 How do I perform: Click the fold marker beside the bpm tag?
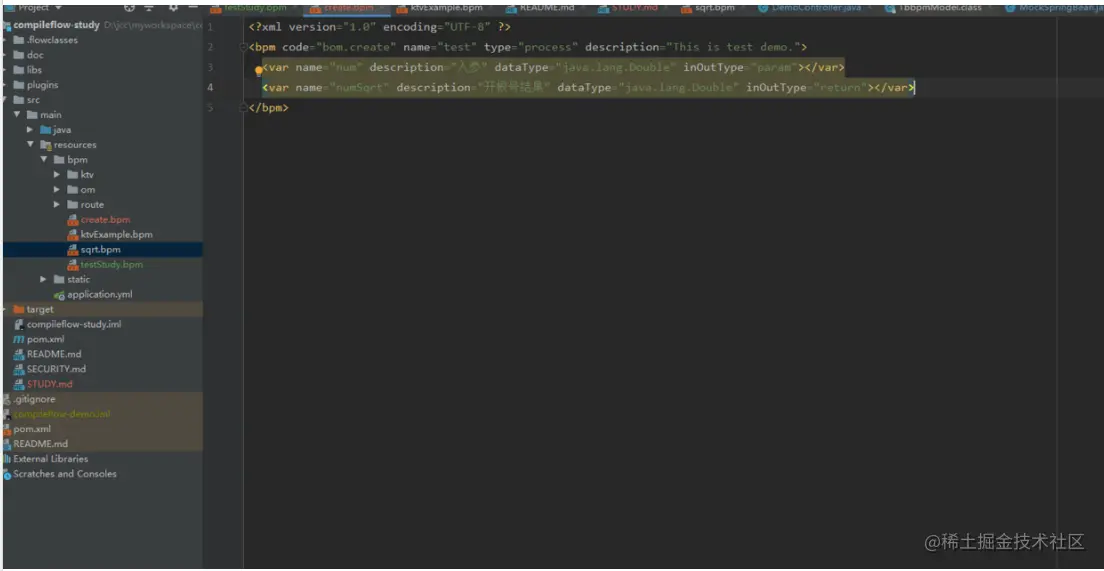[244, 47]
